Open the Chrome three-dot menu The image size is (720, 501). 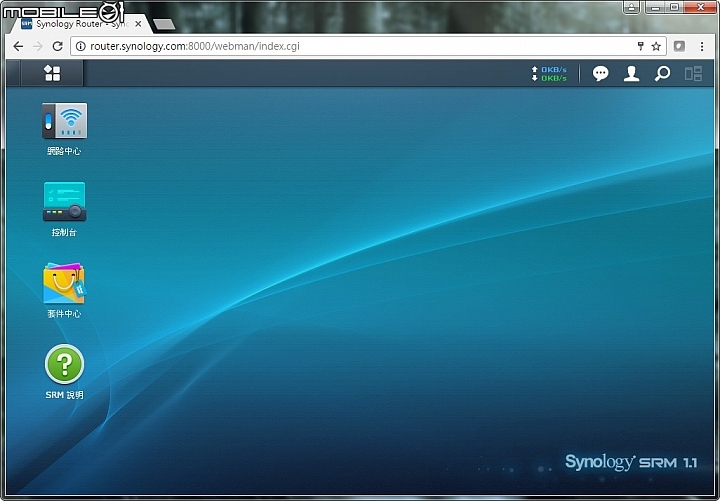point(702,46)
